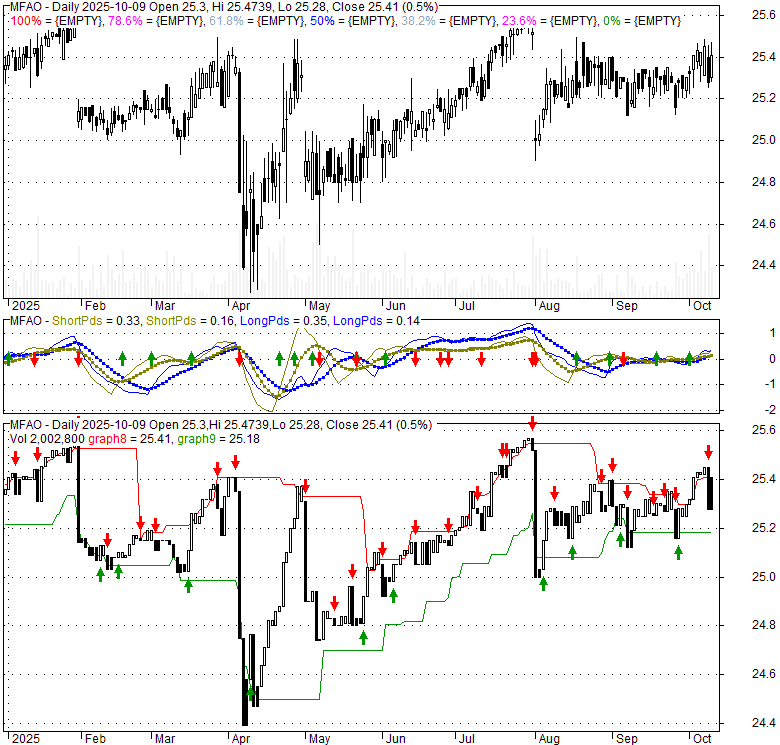This screenshot has width=780, height=745.
Task: Select the blue 'LongPds = 0.35' legend entry
Action: [x=283, y=321]
